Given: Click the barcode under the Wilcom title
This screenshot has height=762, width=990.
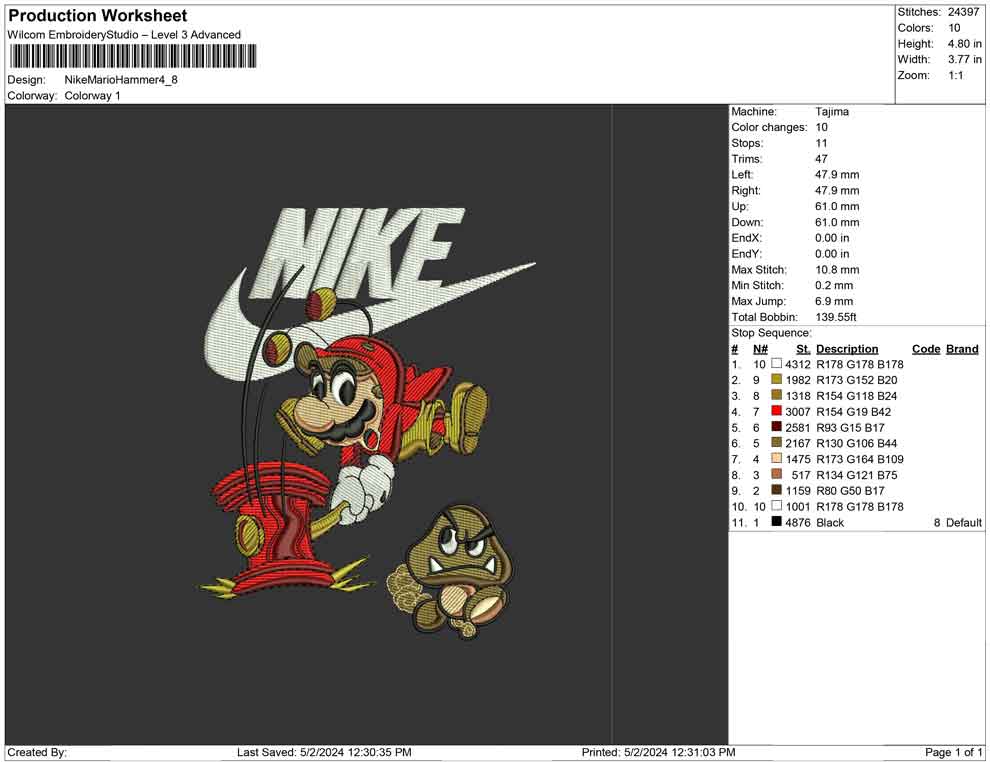Looking at the screenshot, I should [133, 56].
